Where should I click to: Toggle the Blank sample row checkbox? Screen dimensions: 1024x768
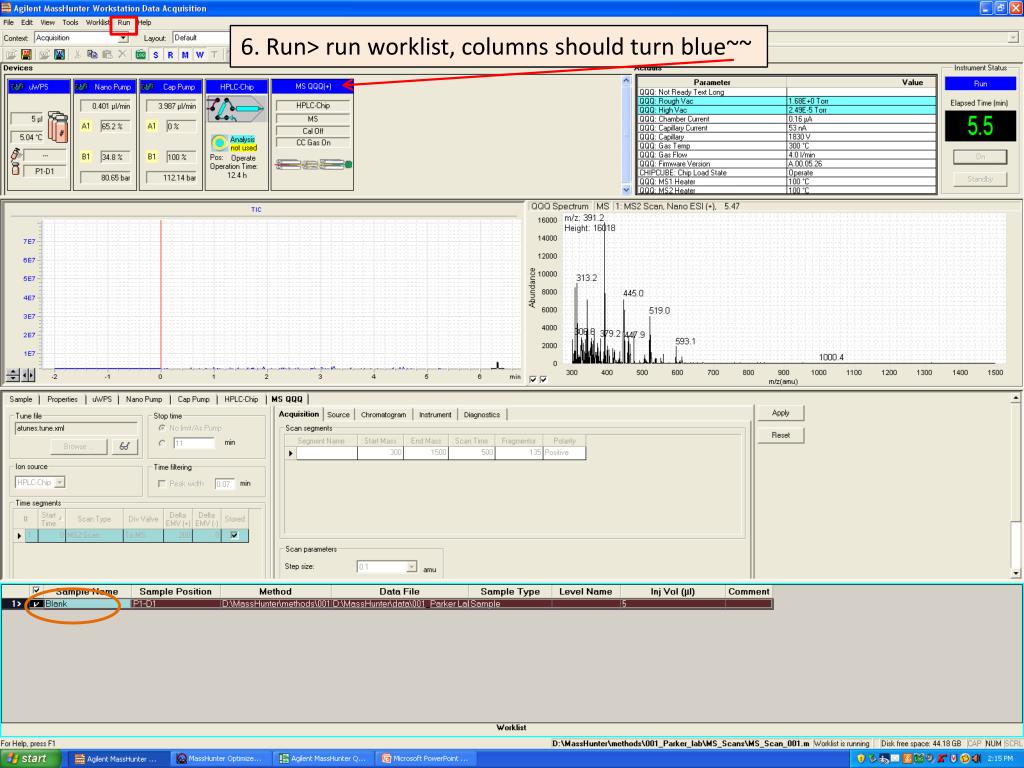(x=37, y=604)
